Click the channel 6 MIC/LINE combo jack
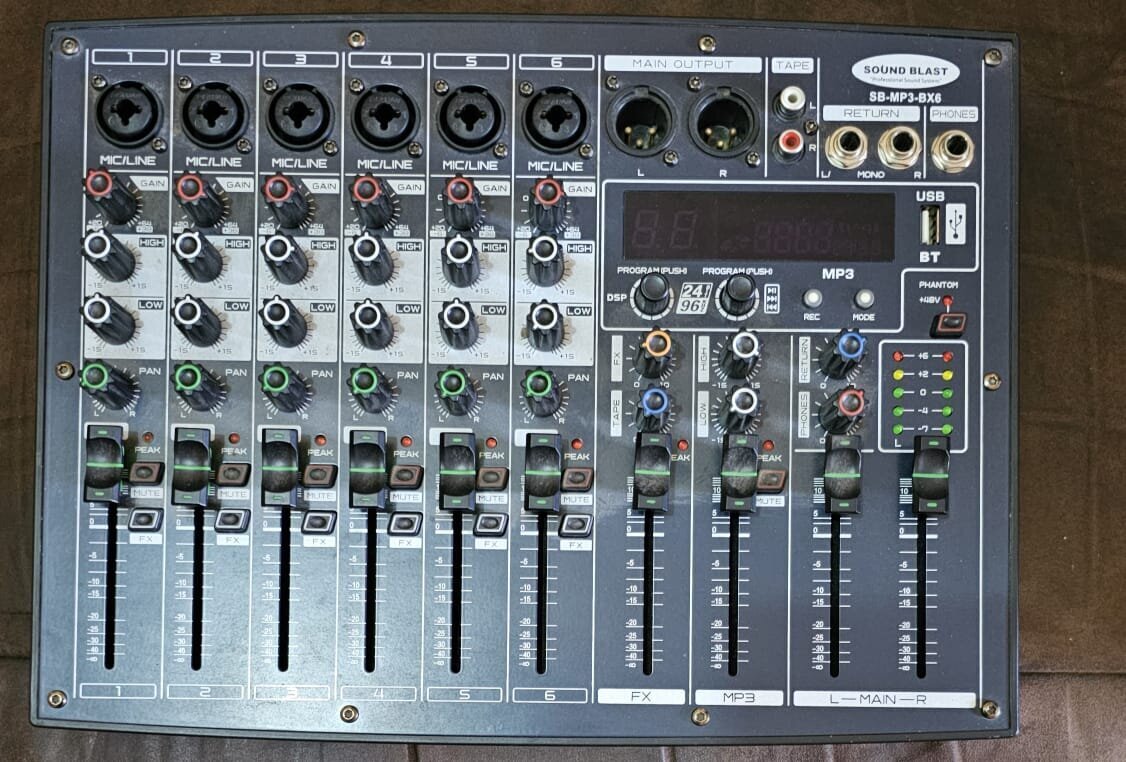Screen dimensions: 1126x762 coord(555,119)
